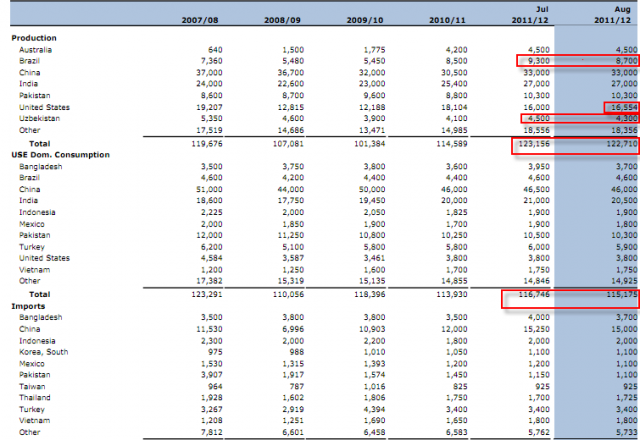Click the Total label in the Consumption section
Screen dimensions: 640x440
(x=40, y=294)
